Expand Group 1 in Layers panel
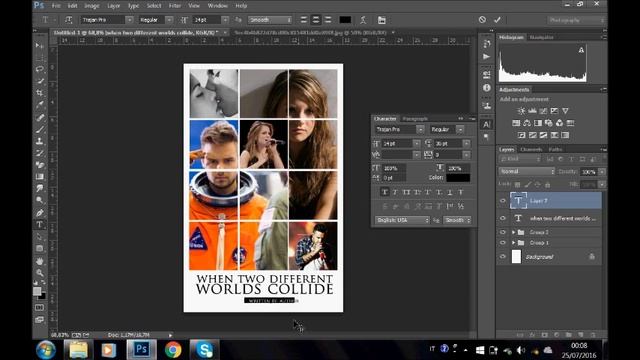The image size is (640, 360). pyautogui.click(x=513, y=242)
